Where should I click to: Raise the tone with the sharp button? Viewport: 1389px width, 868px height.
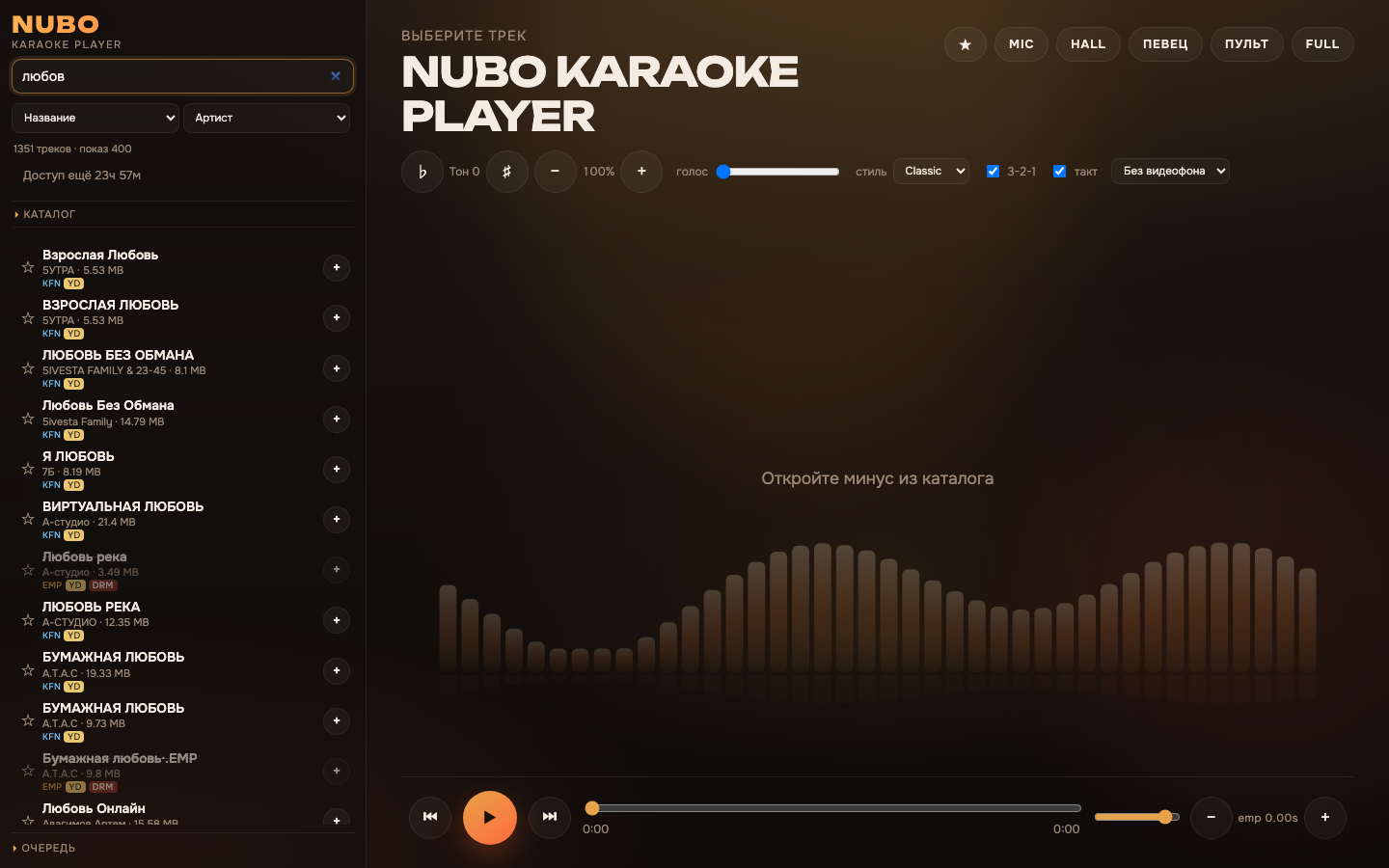(506, 172)
